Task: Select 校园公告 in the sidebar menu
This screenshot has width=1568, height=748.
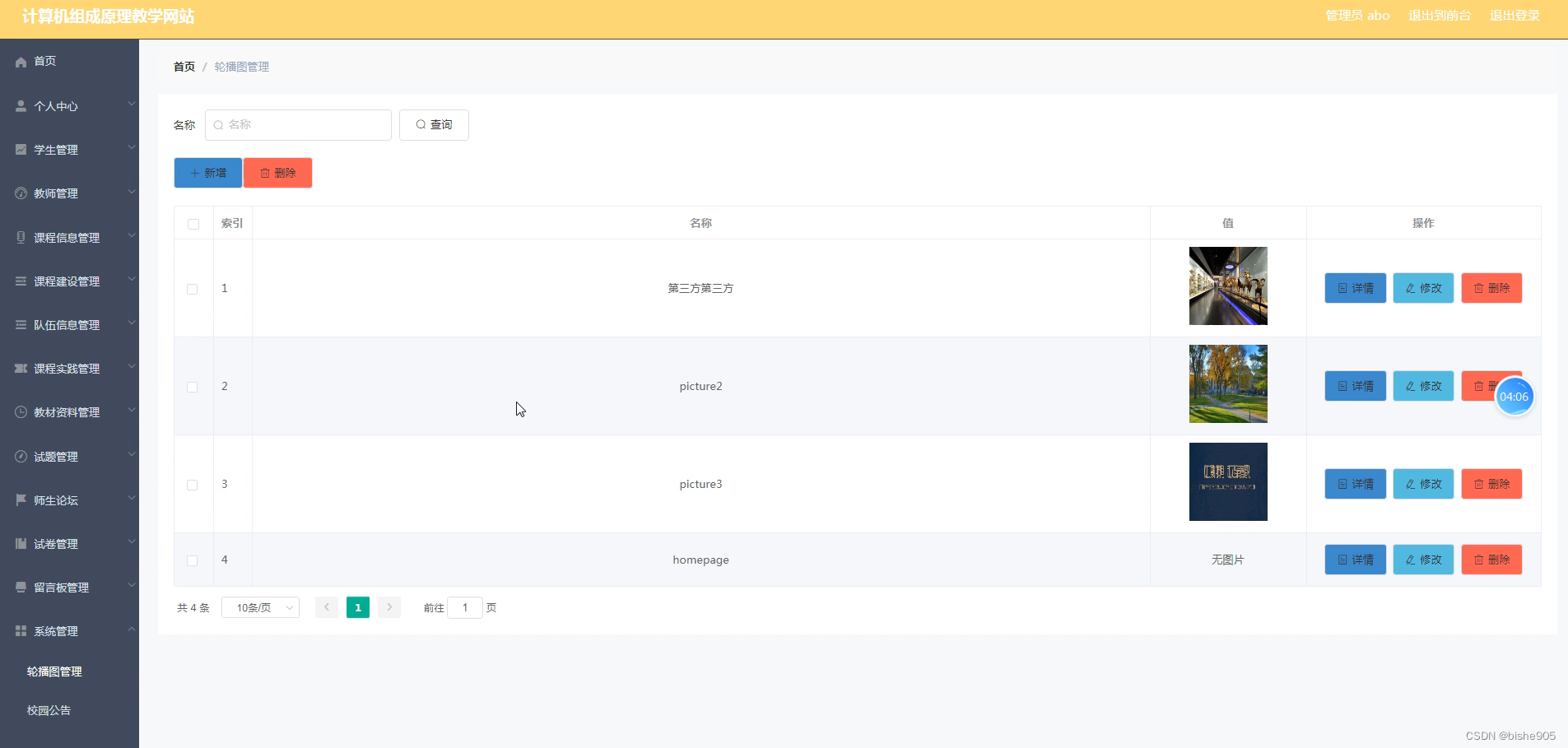Action: click(48, 710)
